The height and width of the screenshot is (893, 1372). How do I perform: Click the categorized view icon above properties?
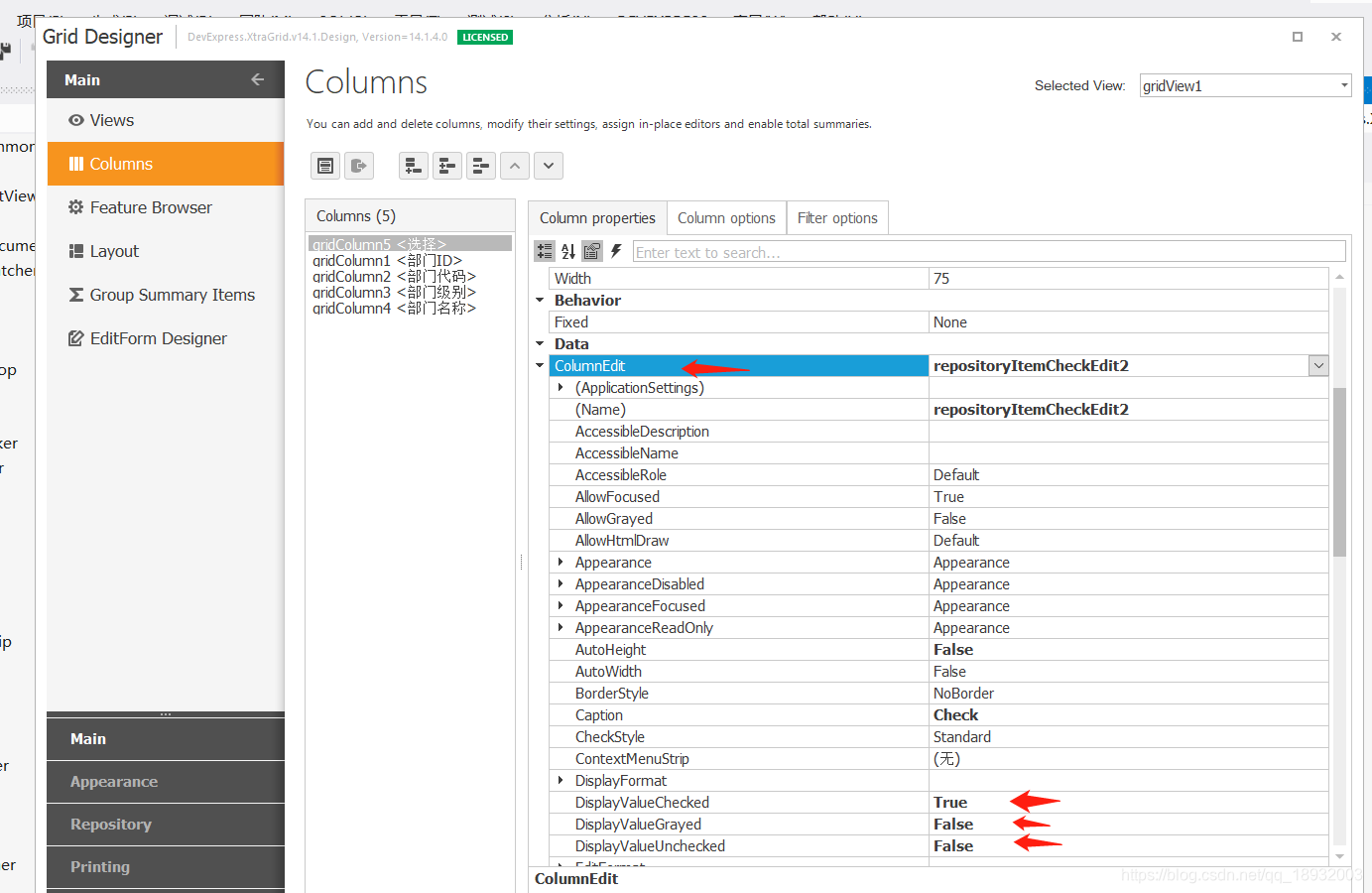[544, 251]
